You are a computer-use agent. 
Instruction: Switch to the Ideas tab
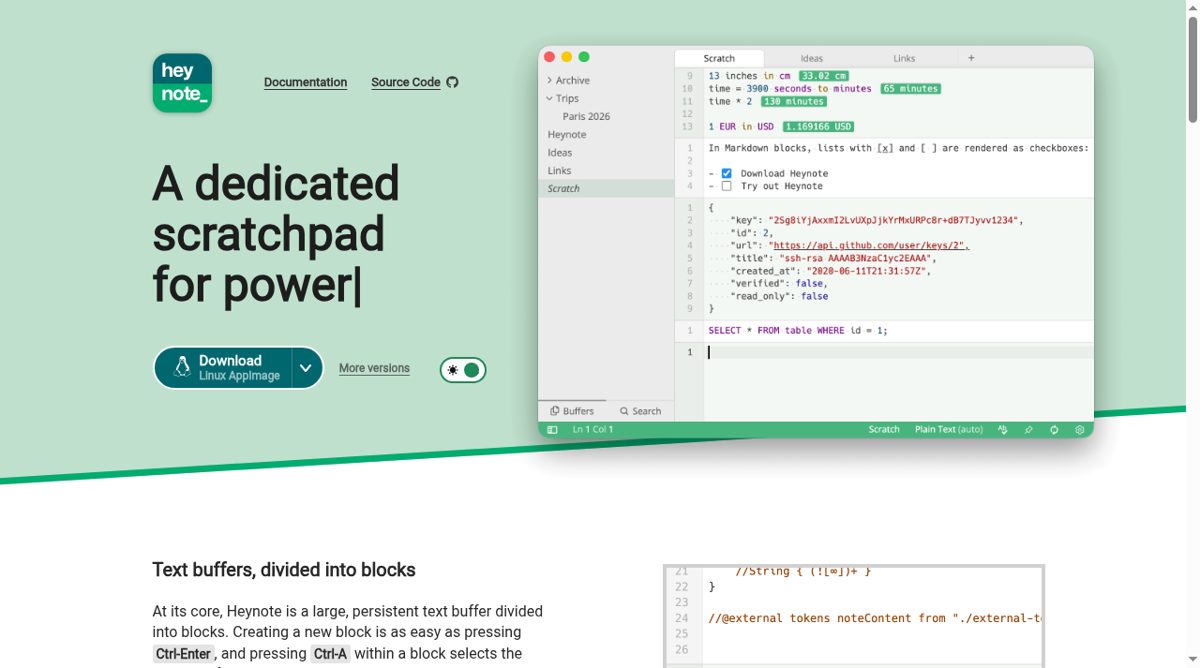(x=812, y=58)
